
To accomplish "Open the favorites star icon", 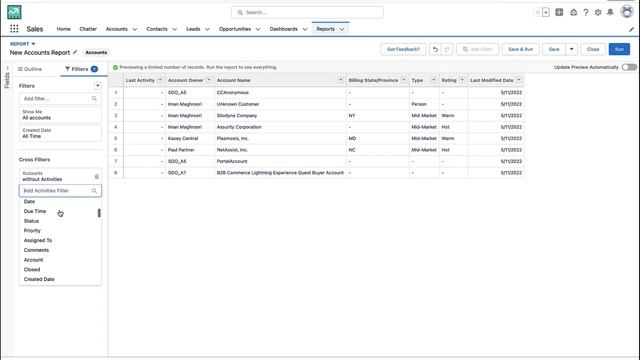I will tap(538, 12).
